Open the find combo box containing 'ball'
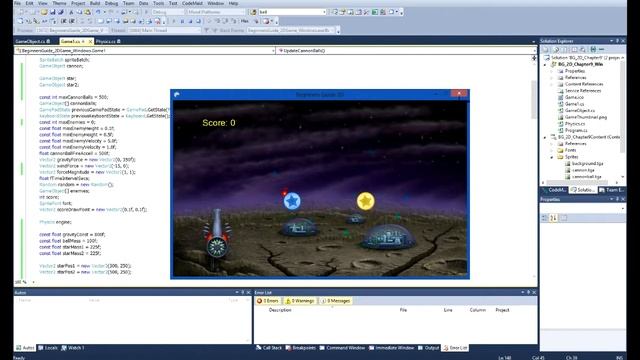 pos(292,12)
